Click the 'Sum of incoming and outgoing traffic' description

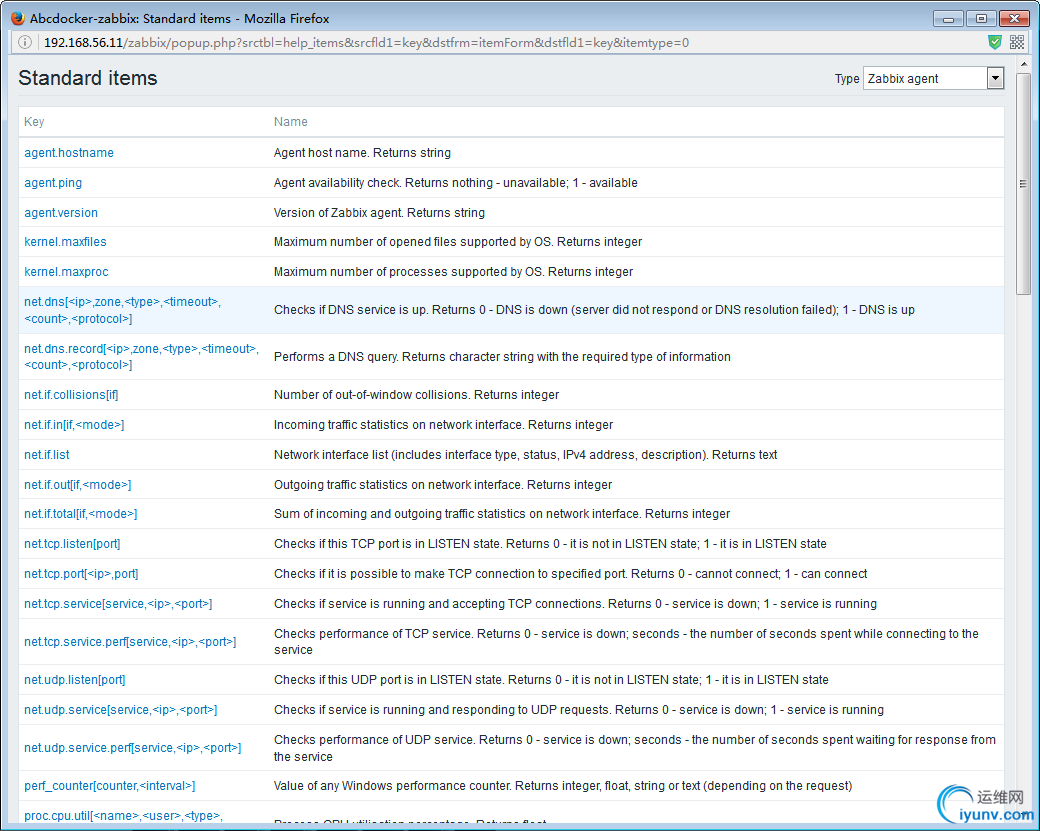tap(502, 513)
